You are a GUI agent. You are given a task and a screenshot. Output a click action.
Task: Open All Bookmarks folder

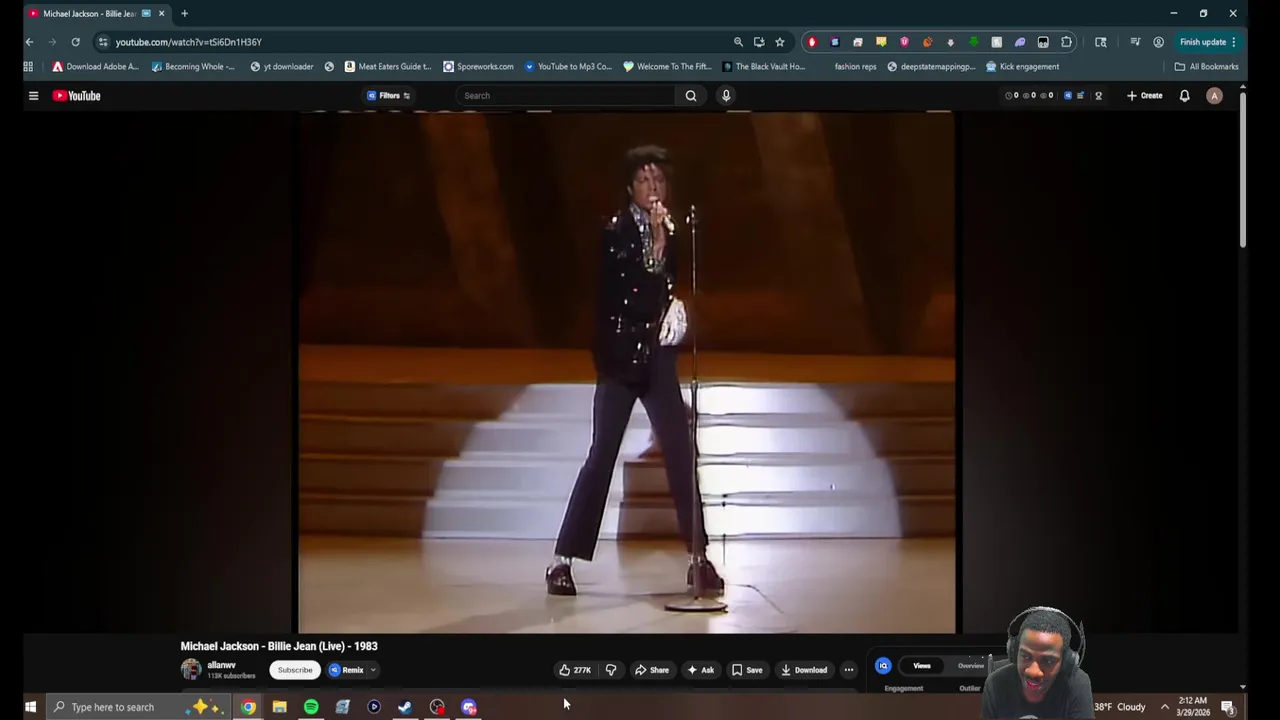coord(1206,67)
